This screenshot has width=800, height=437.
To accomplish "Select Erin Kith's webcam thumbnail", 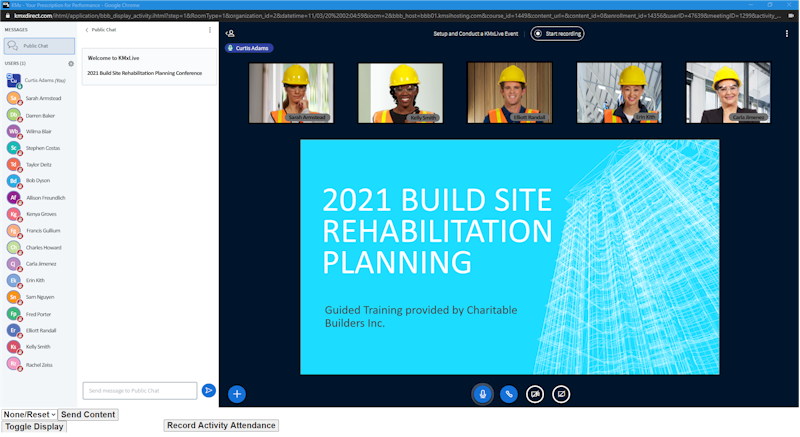I will [x=619, y=93].
